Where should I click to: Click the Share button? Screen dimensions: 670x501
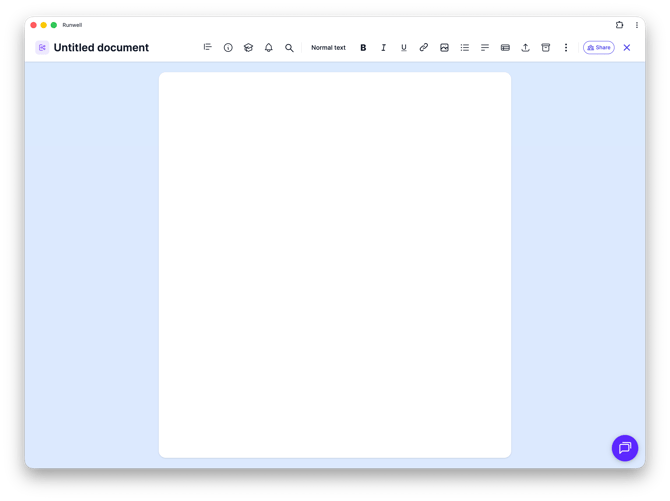click(599, 47)
